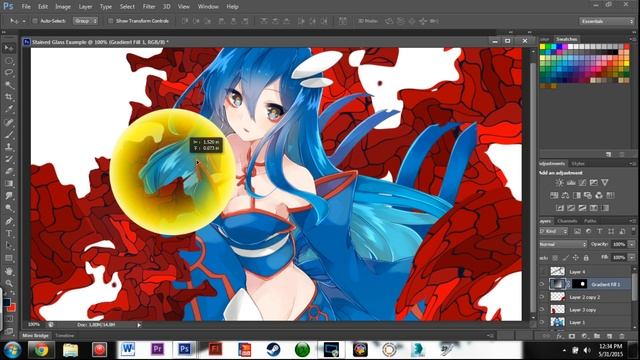Viewport: 640px width, 360px height.
Task: Click the red background color swatch
Action: tap(12, 307)
